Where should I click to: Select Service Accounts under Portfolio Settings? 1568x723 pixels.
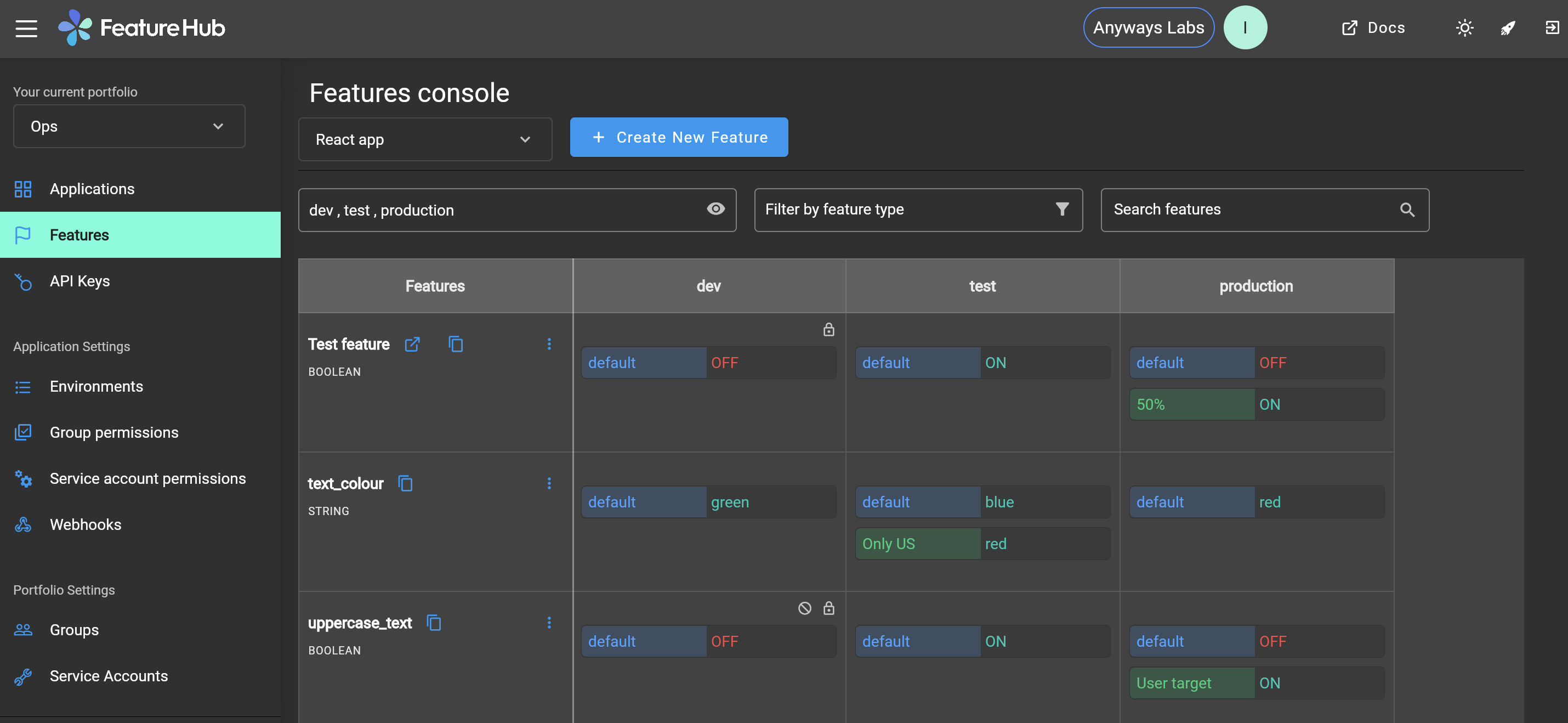[x=109, y=676]
